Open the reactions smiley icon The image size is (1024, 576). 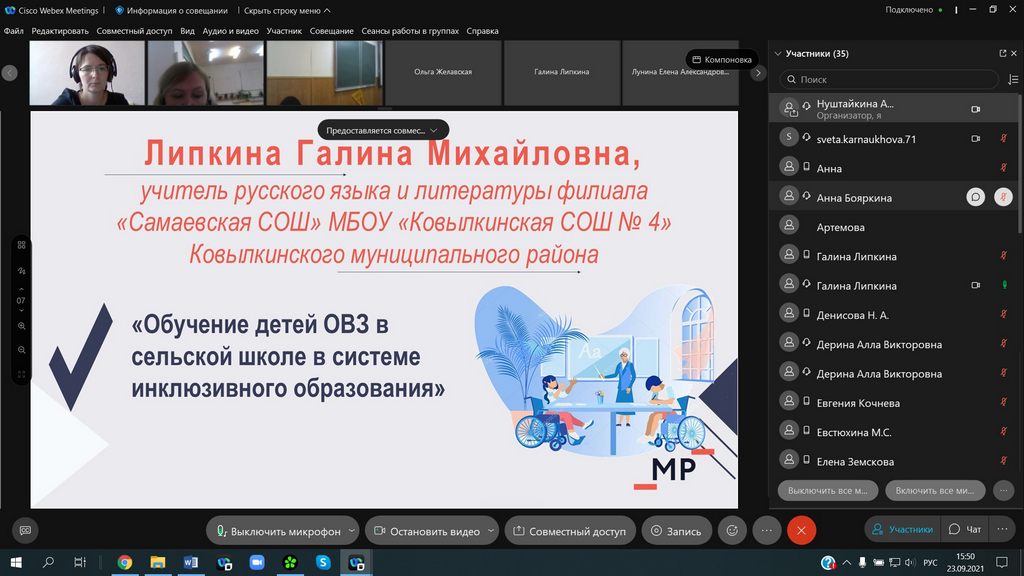pyautogui.click(x=733, y=531)
